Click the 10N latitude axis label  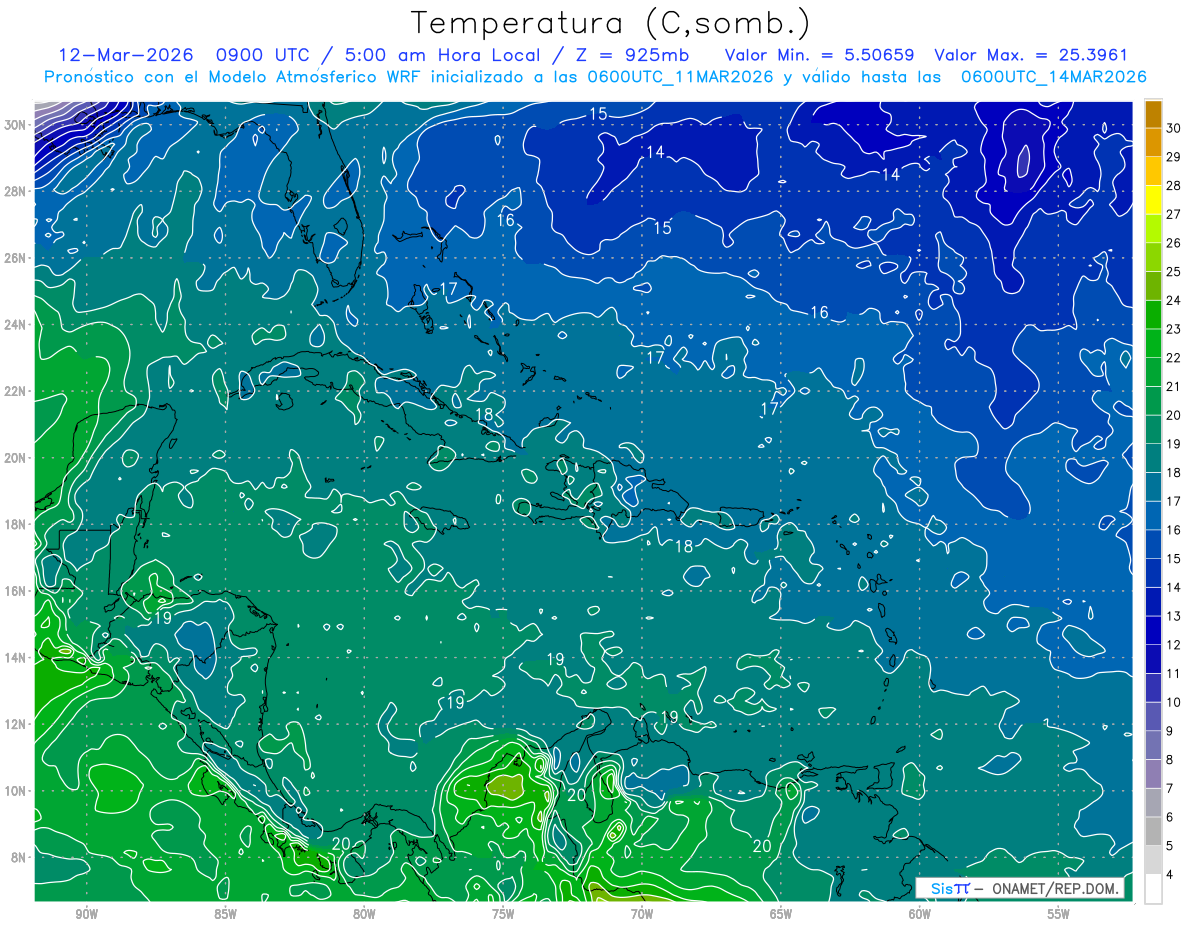(x=17, y=791)
